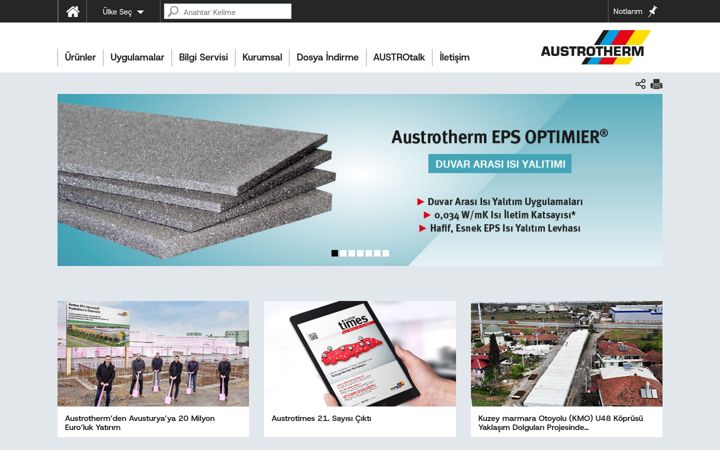
Task: Open the İletişim menu
Action: (454, 57)
